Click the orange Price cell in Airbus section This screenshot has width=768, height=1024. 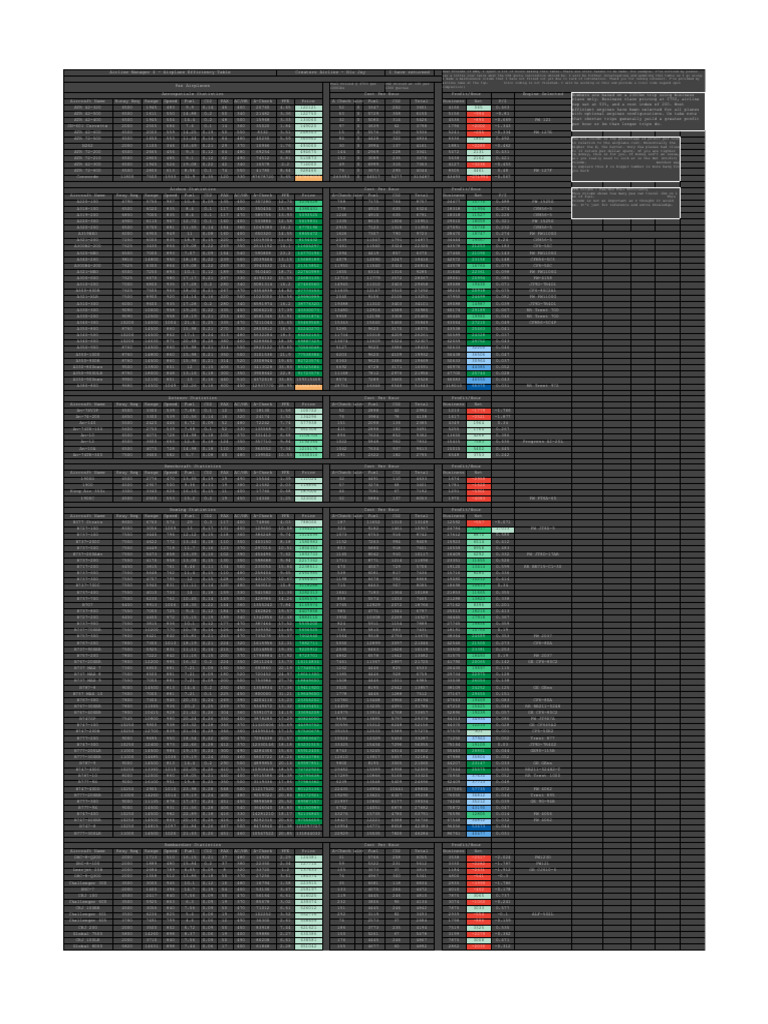point(308,387)
